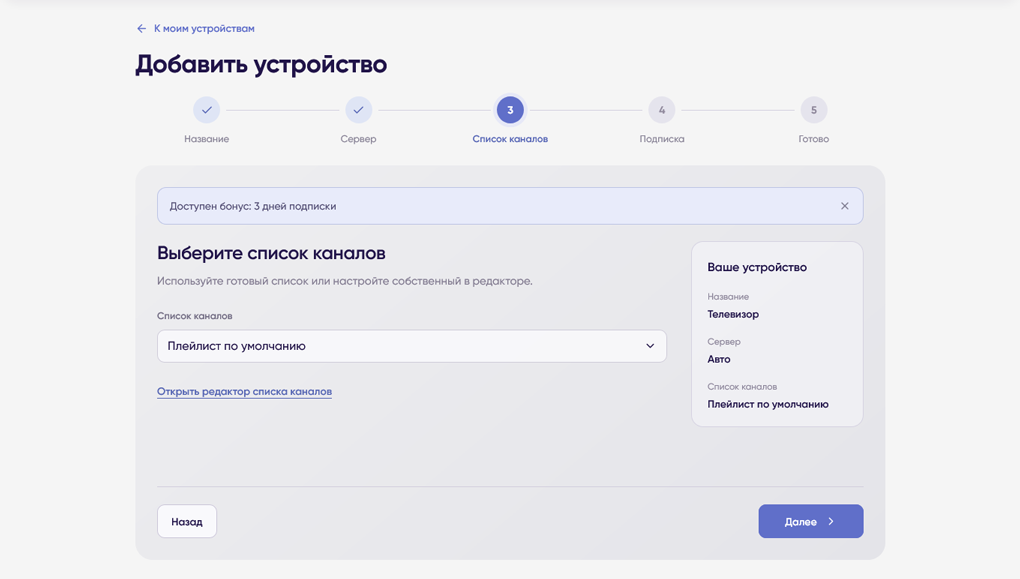Image resolution: width=1020 pixels, height=579 pixels.
Task: Click step 1 checkmark circle for Название
Action: pos(206,110)
